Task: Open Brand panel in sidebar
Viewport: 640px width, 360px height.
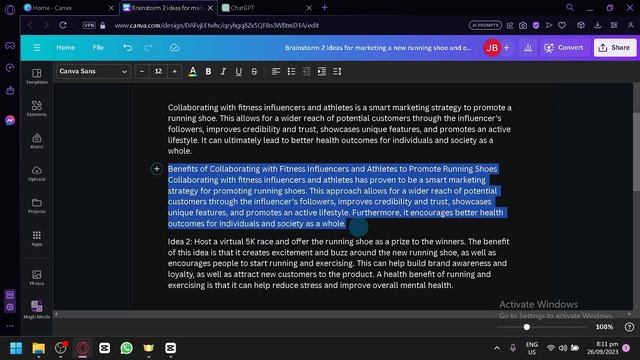Action: (36, 141)
